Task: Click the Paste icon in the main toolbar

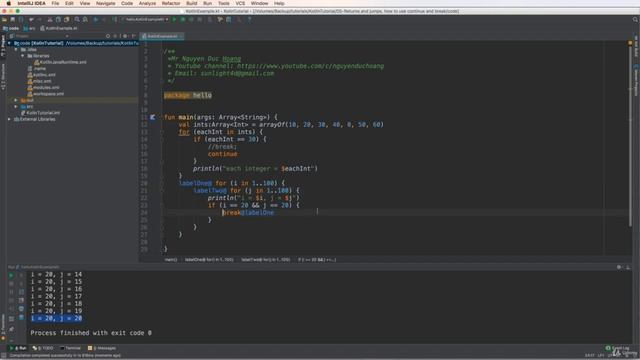Action: point(67,19)
